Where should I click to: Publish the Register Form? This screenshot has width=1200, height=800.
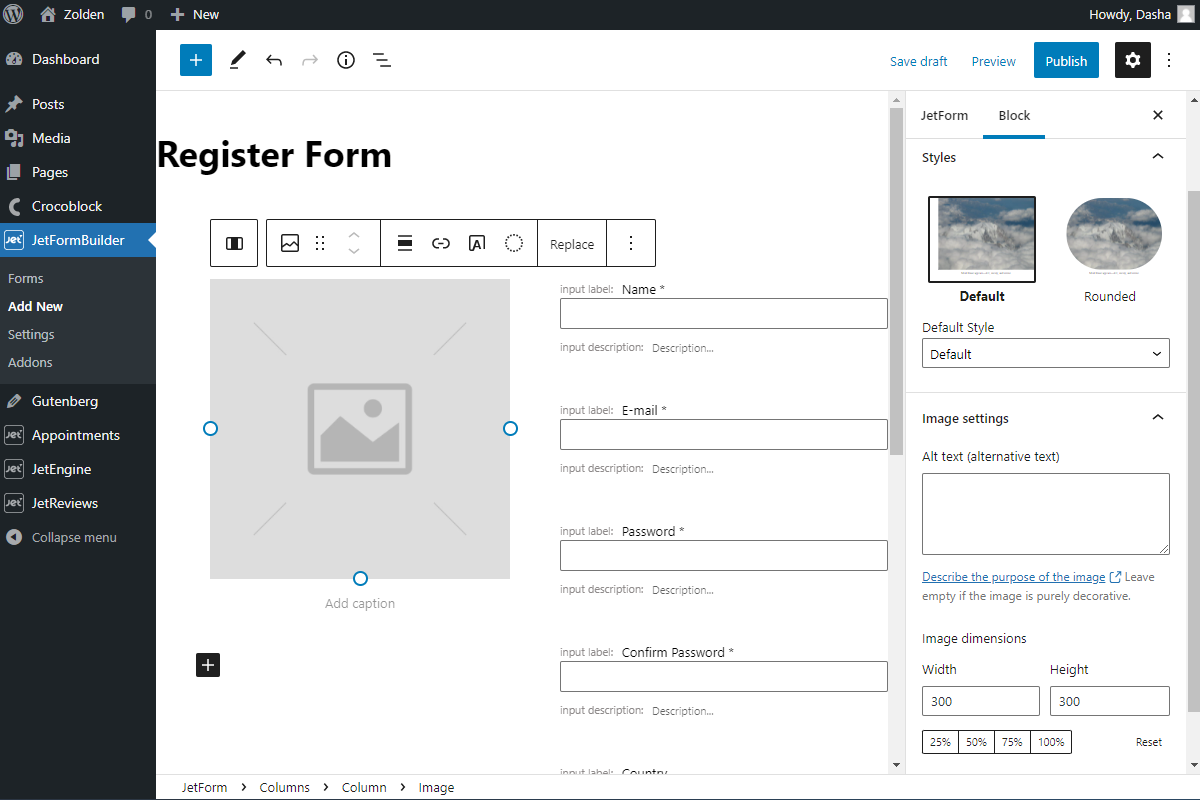click(1065, 60)
